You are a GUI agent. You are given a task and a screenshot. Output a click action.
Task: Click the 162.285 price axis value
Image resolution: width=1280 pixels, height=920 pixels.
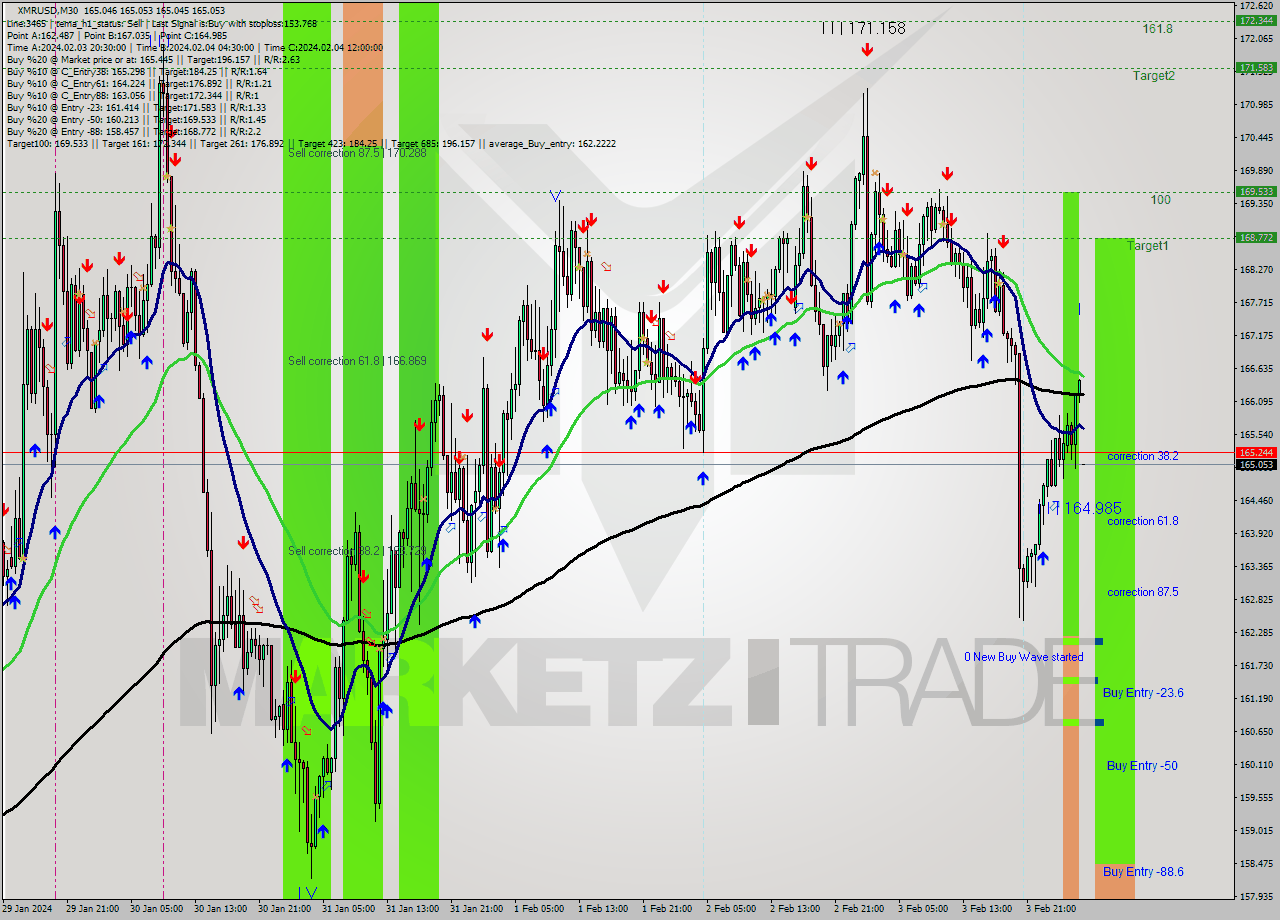coord(1257,632)
